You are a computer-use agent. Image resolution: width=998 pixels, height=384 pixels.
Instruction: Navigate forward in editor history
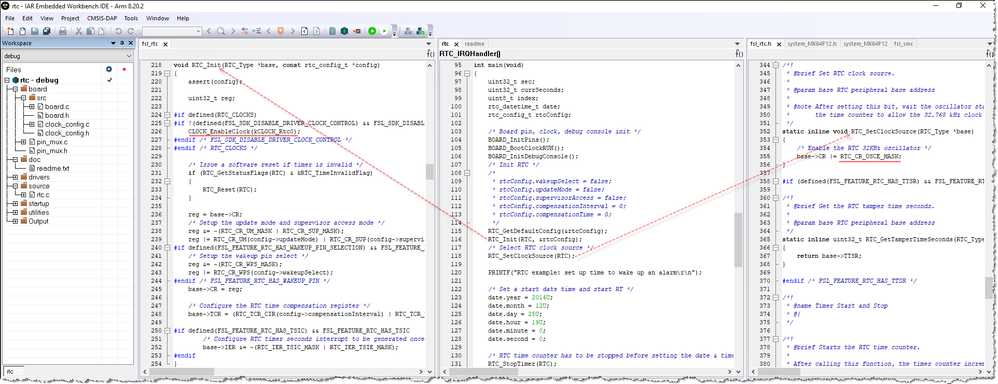[x=316, y=31]
